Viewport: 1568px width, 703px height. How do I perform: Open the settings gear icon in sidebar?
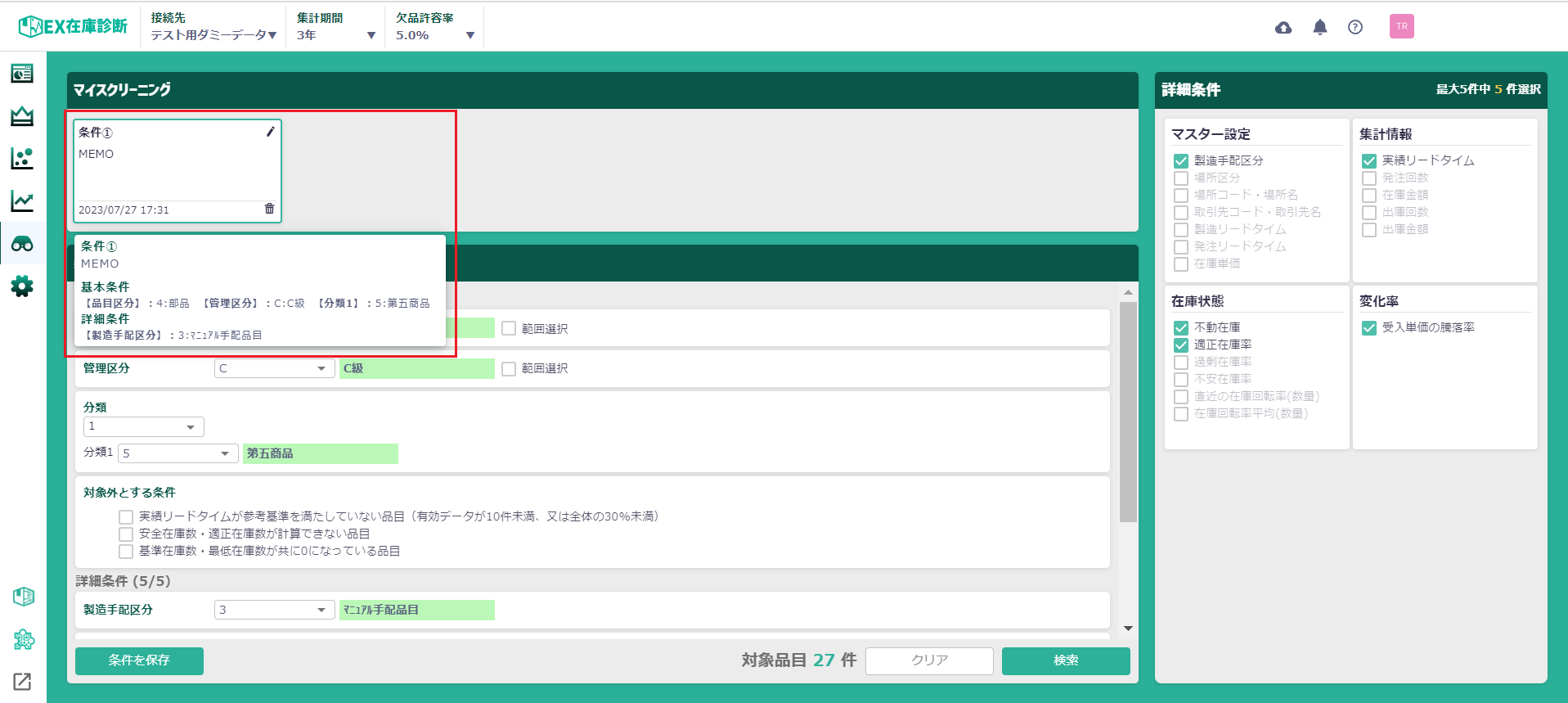coord(22,286)
